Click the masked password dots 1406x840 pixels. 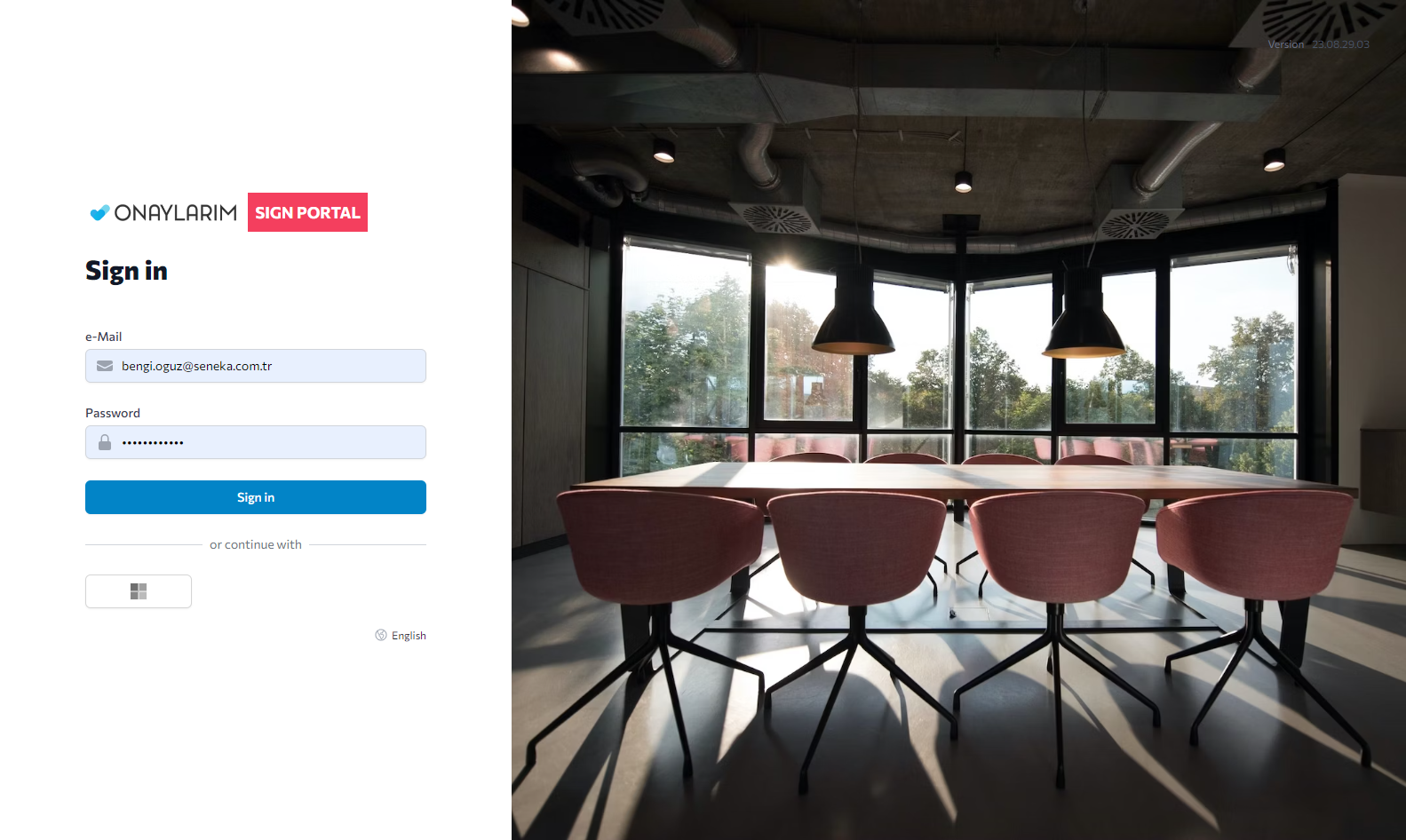point(153,442)
